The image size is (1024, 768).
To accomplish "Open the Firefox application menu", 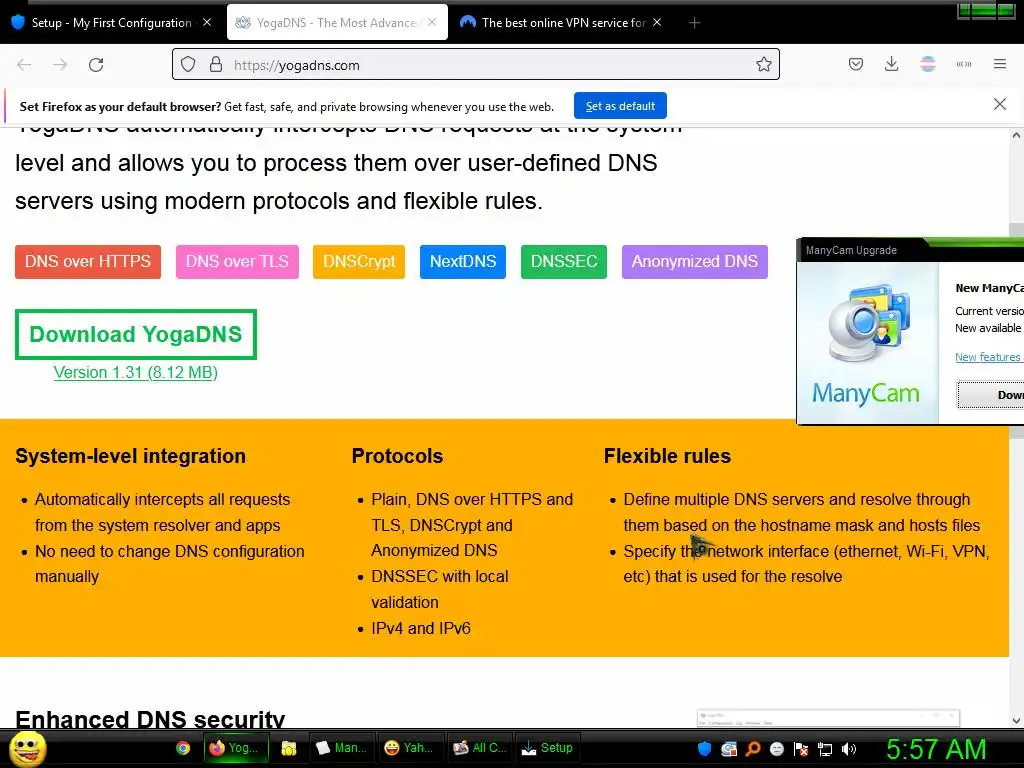I will (1000, 64).
